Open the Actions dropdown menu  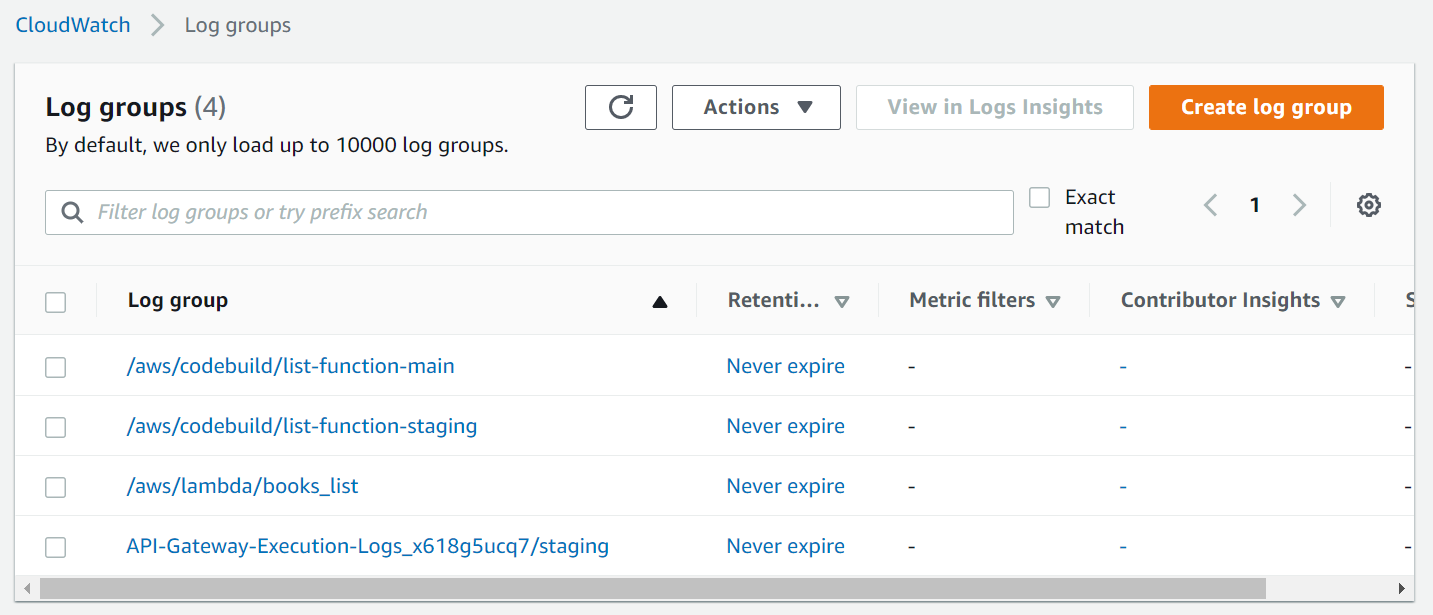pyautogui.click(x=756, y=107)
